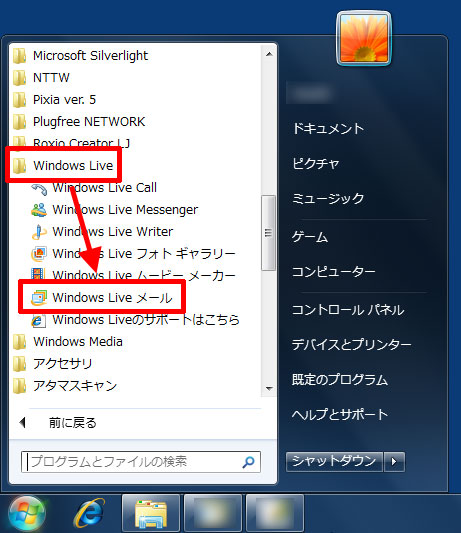
Task: Open ミュージック from the right pane
Action: pos(328,199)
